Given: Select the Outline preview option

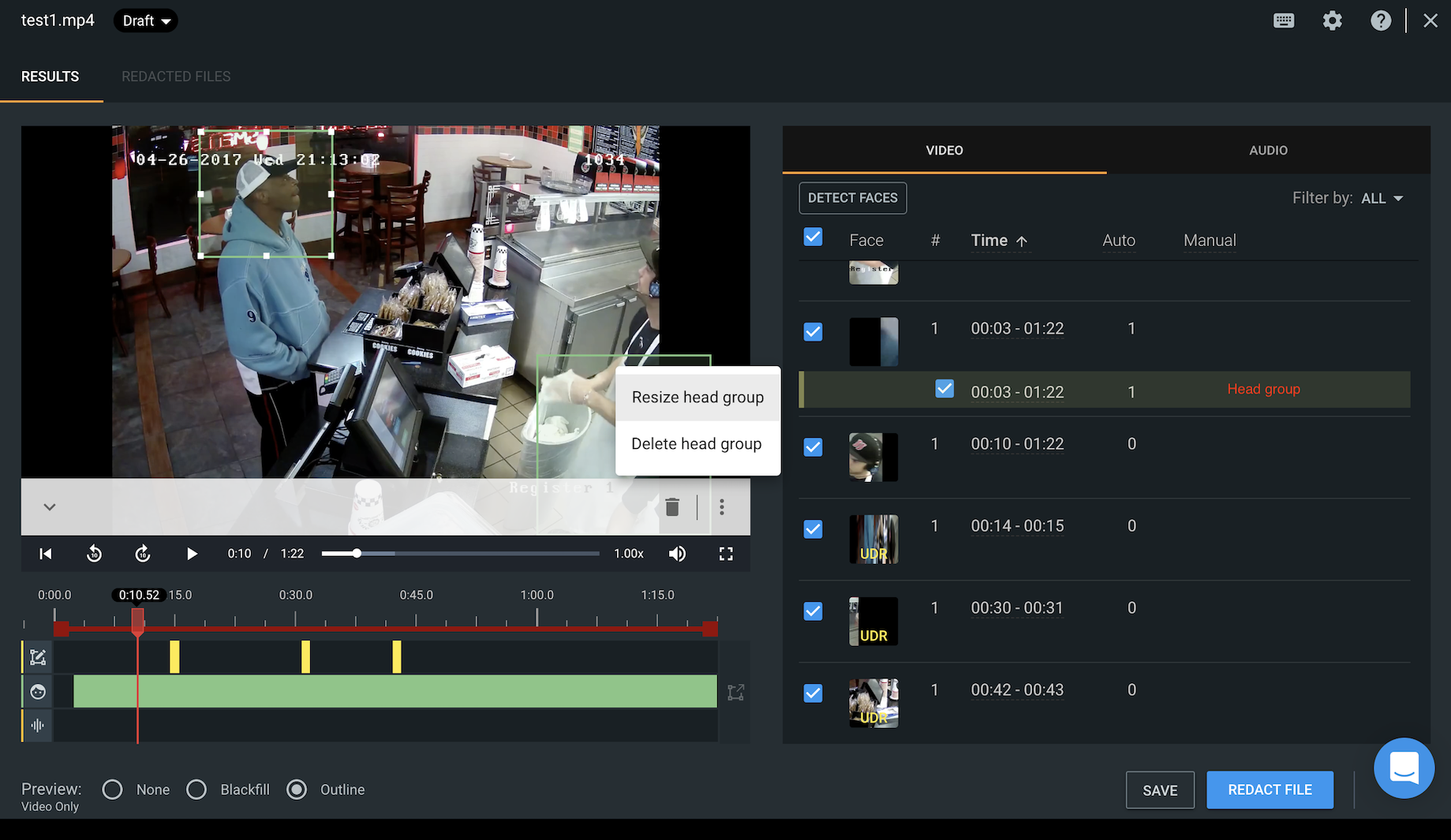Looking at the screenshot, I should 297,790.
